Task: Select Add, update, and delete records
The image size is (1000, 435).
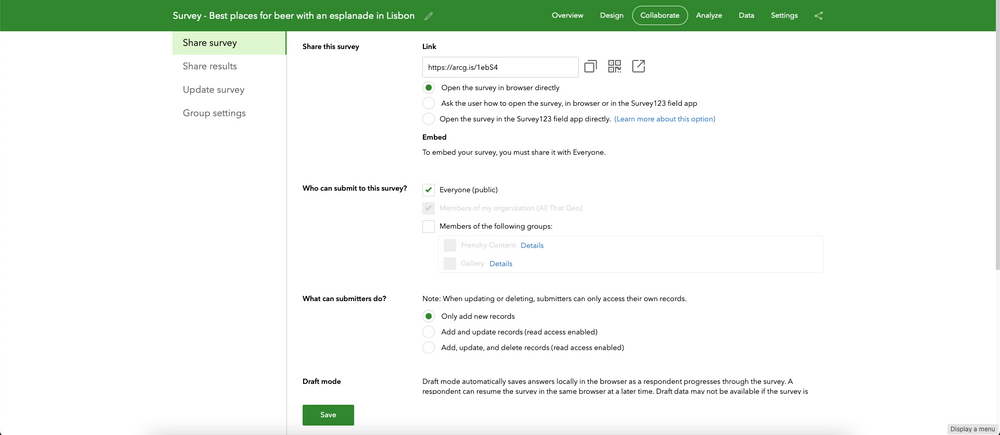Action: 429,348
